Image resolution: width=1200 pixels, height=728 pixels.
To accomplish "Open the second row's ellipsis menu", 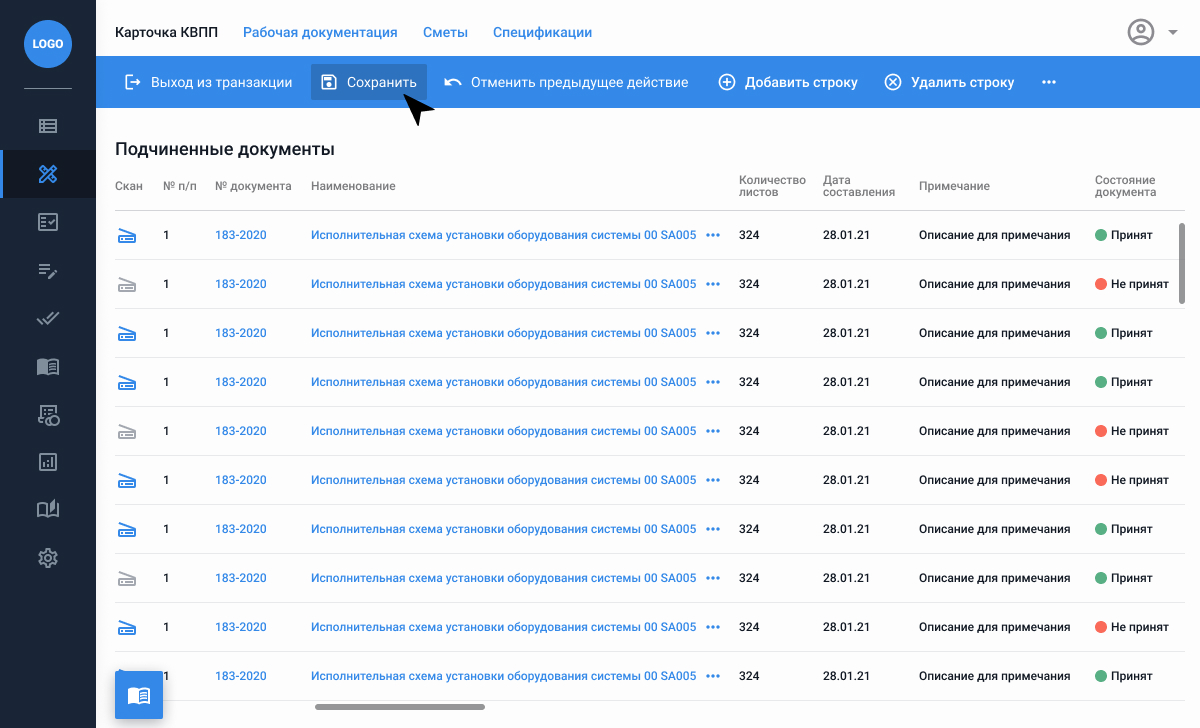I will [713, 284].
